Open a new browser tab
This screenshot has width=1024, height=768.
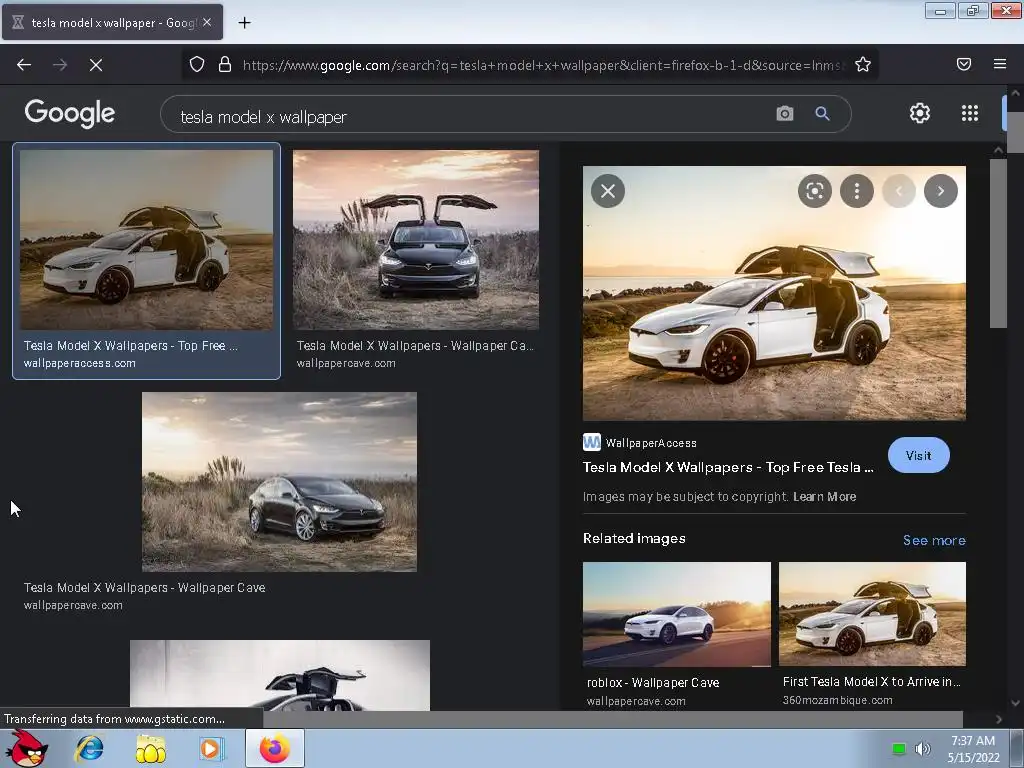click(244, 23)
